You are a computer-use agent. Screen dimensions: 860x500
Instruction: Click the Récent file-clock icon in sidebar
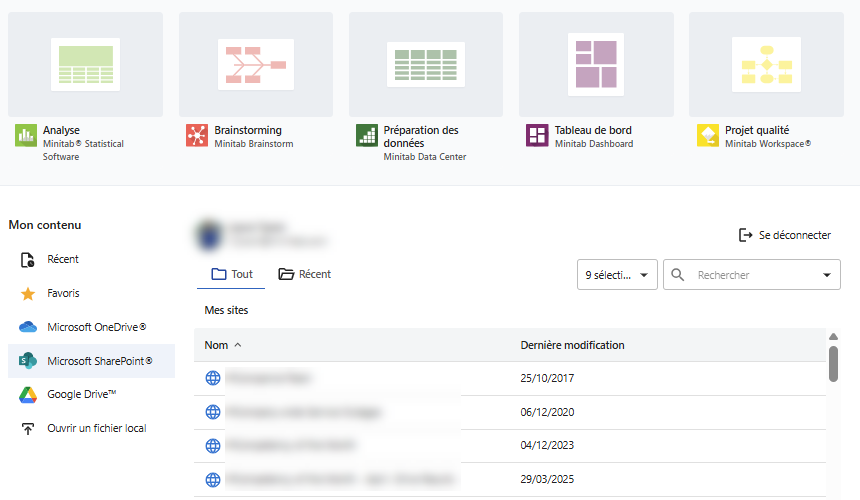pyautogui.click(x=27, y=260)
